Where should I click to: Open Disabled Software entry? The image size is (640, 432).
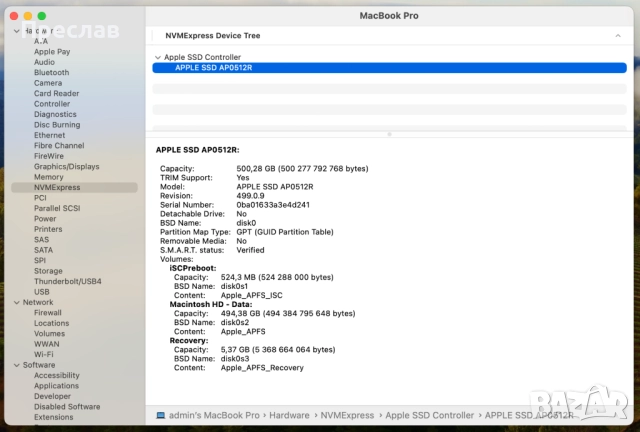pyautogui.click(x=67, y=407)
